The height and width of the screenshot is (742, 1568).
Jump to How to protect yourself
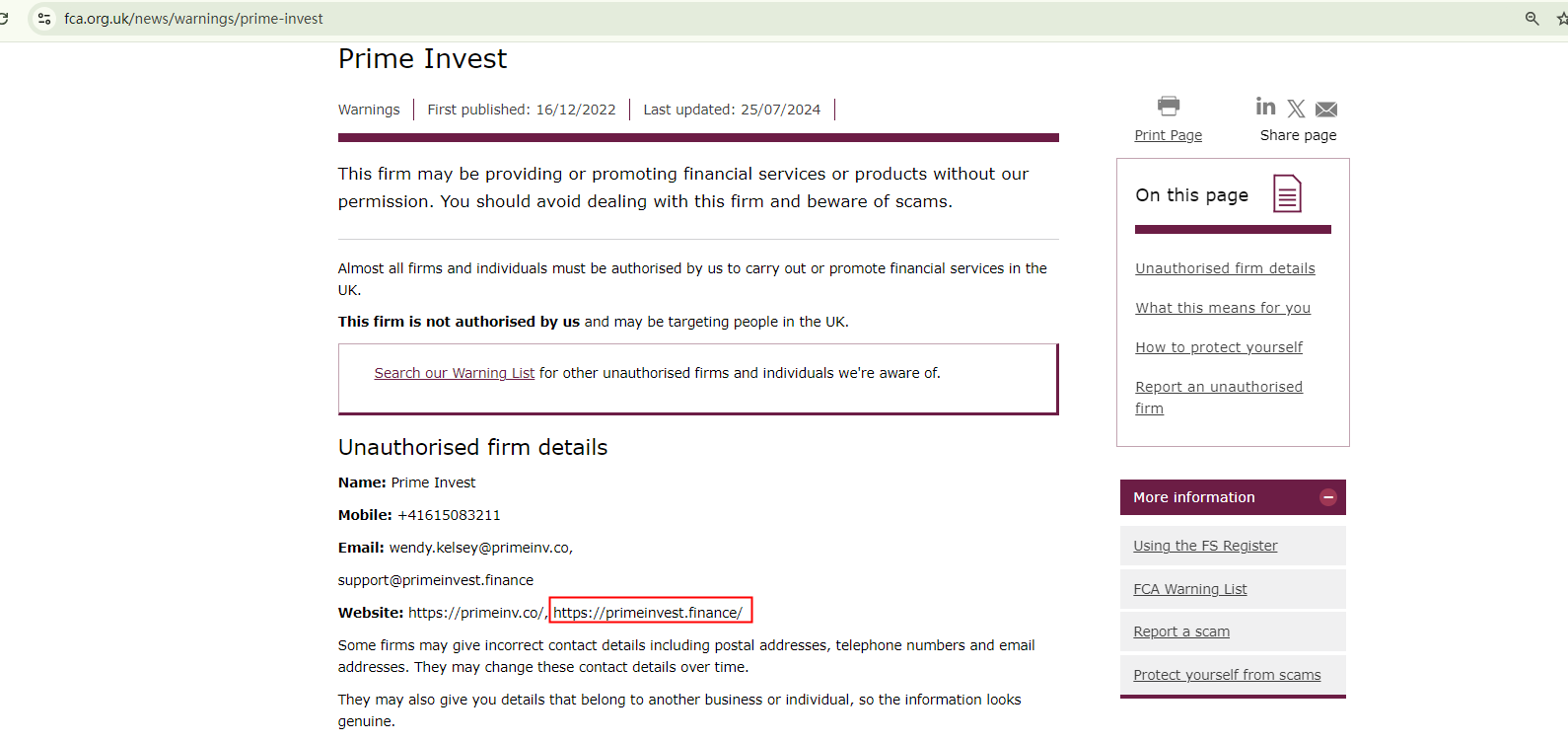point(1219,347)
